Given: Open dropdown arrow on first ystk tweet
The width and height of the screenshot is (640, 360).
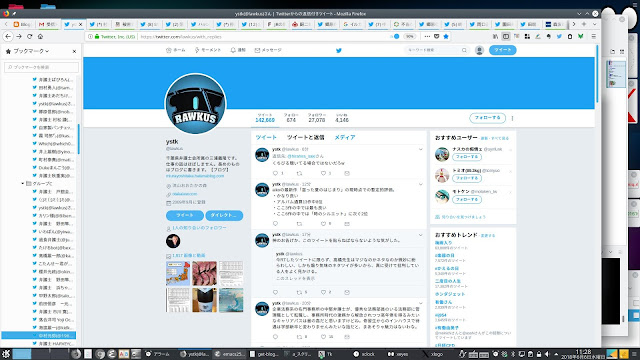Looking at the screenshot, I should pyautogui.click(x=420, y=149).
